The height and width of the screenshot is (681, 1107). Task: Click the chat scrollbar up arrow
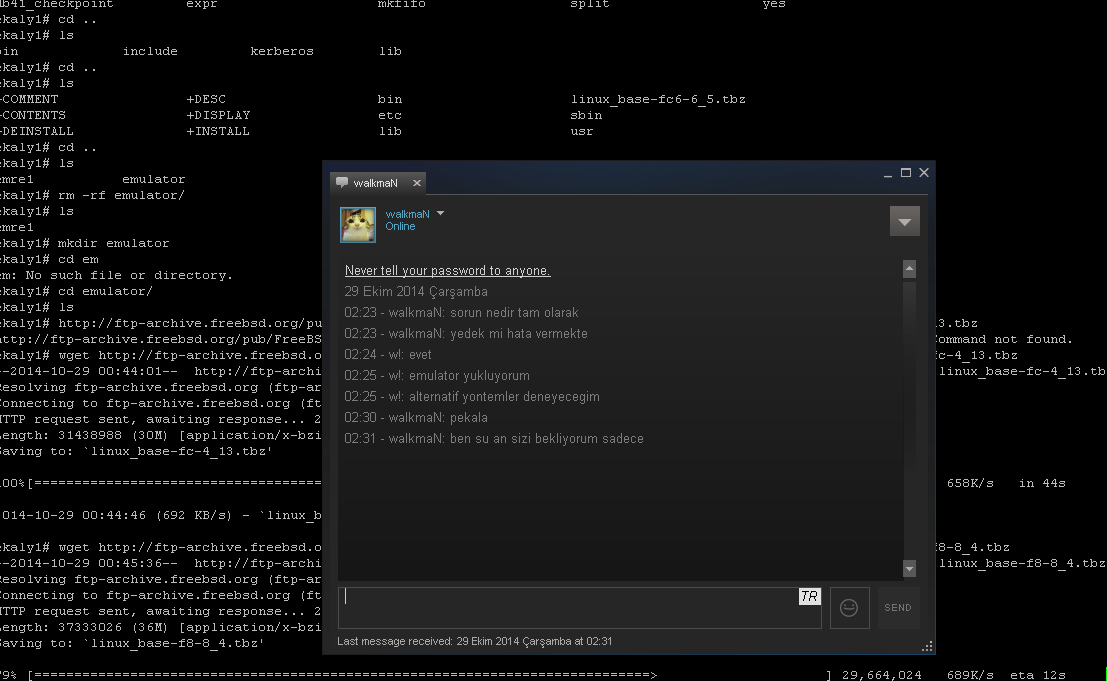point(909,268)
